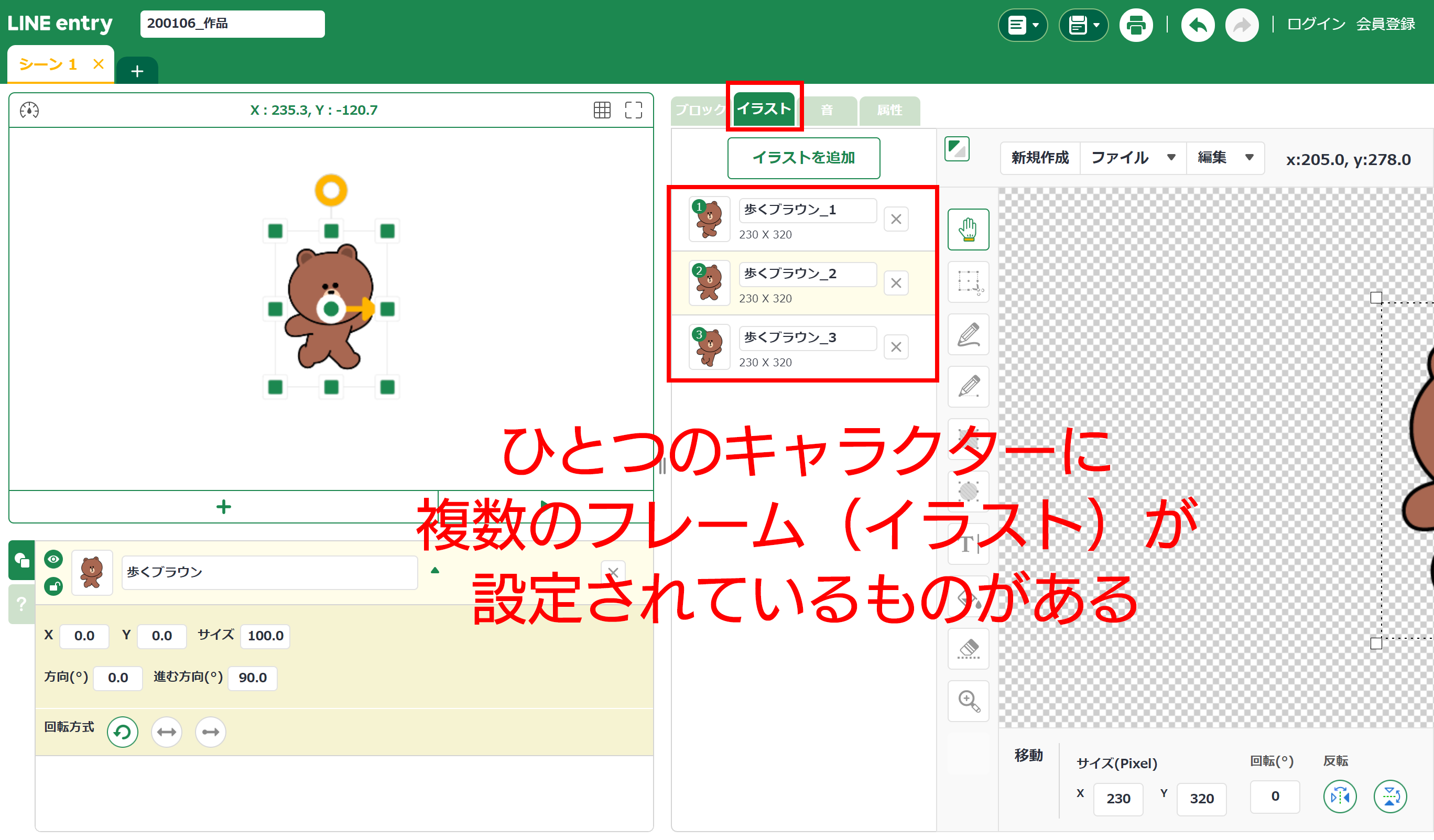Click the イラストを追加 button
This screenshot has height=840, width=1434.
click(803, 158)
